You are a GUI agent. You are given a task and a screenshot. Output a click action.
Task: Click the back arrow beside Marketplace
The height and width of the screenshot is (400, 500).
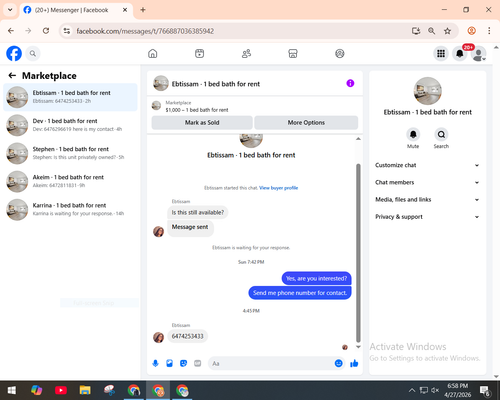click(x=12, y=76)
